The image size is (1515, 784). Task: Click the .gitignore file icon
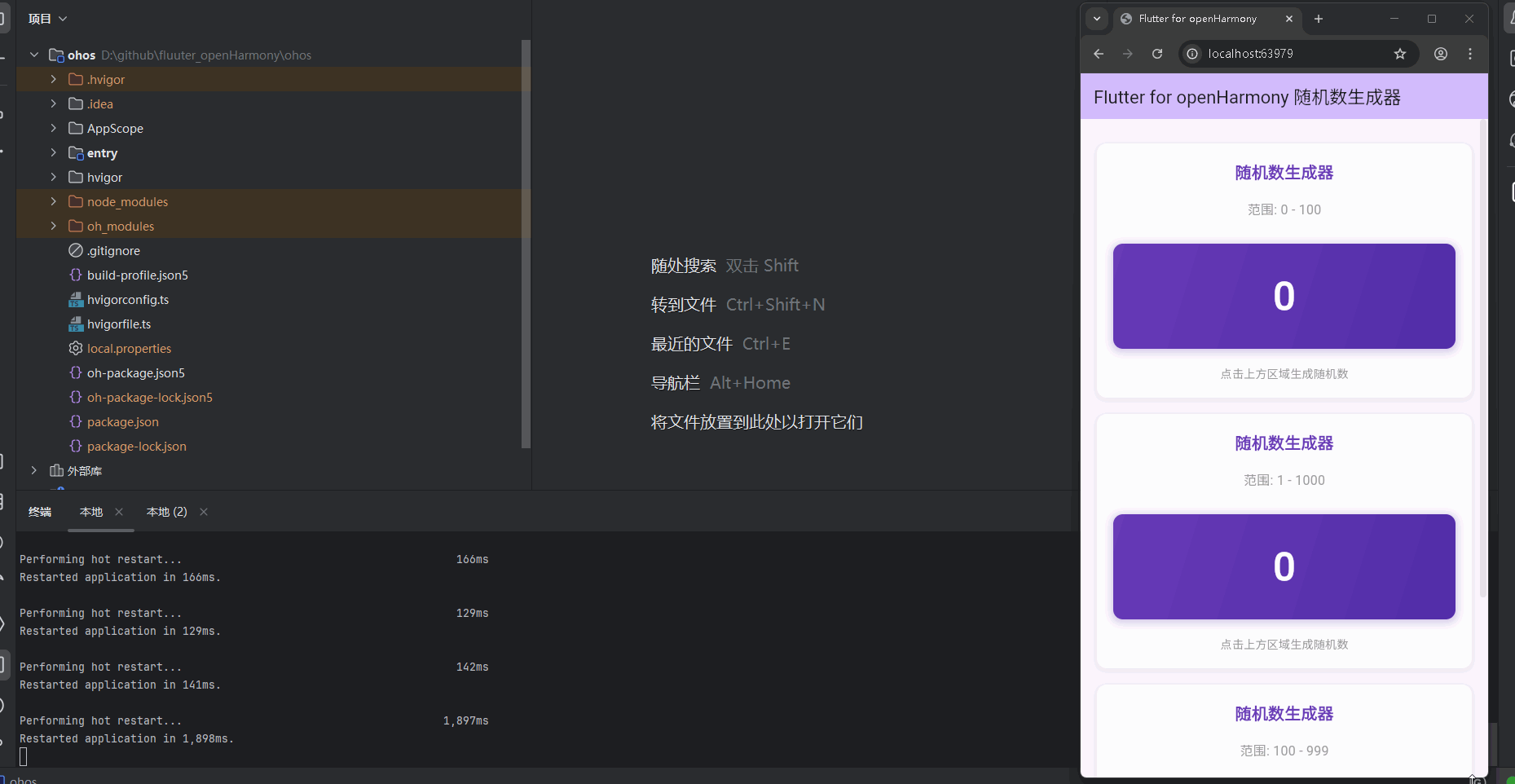coord(76,250)
